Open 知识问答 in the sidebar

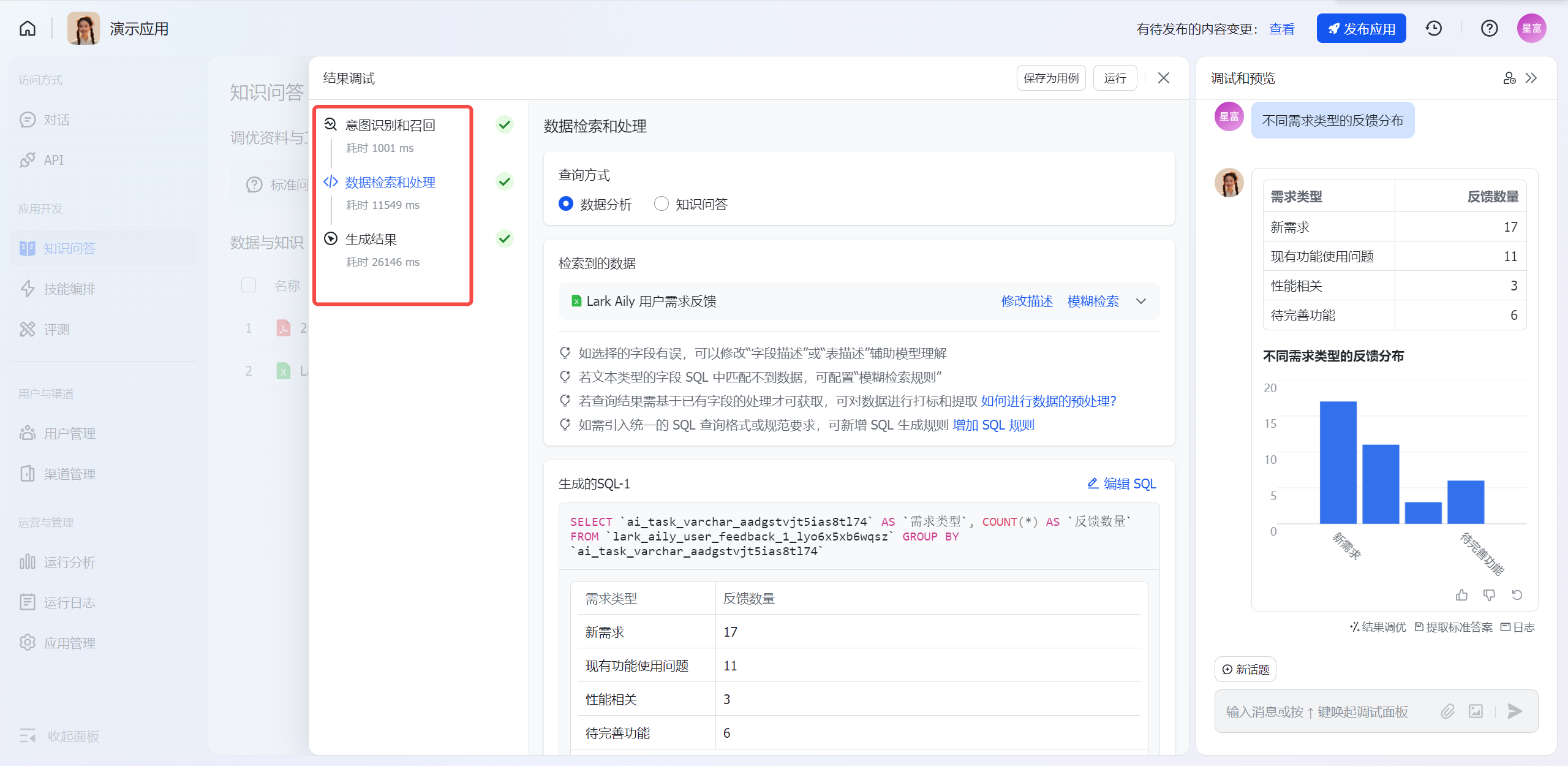(103, 248)
